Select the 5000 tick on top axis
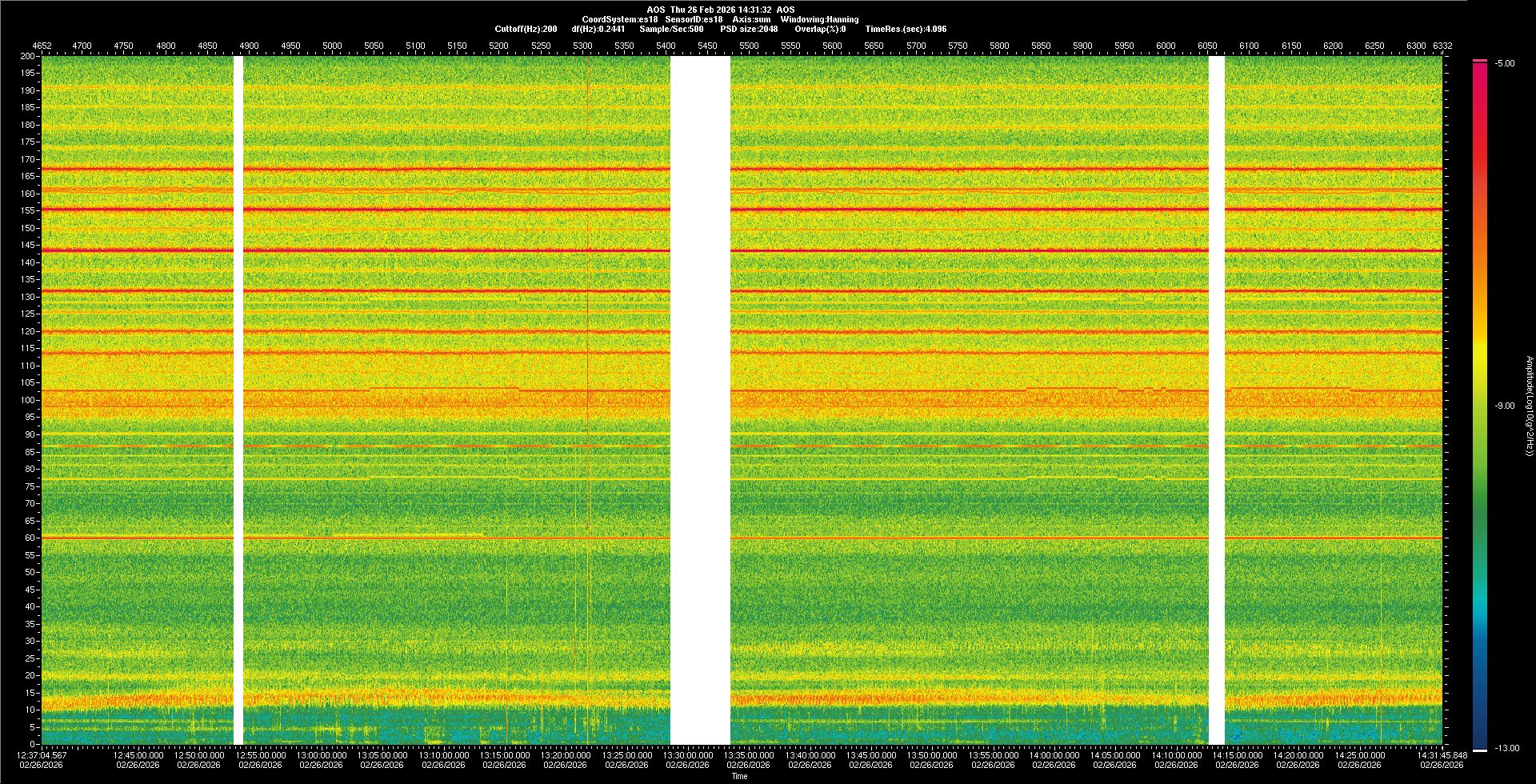This screenshot has width=1536, height=784. click(332, 46)
